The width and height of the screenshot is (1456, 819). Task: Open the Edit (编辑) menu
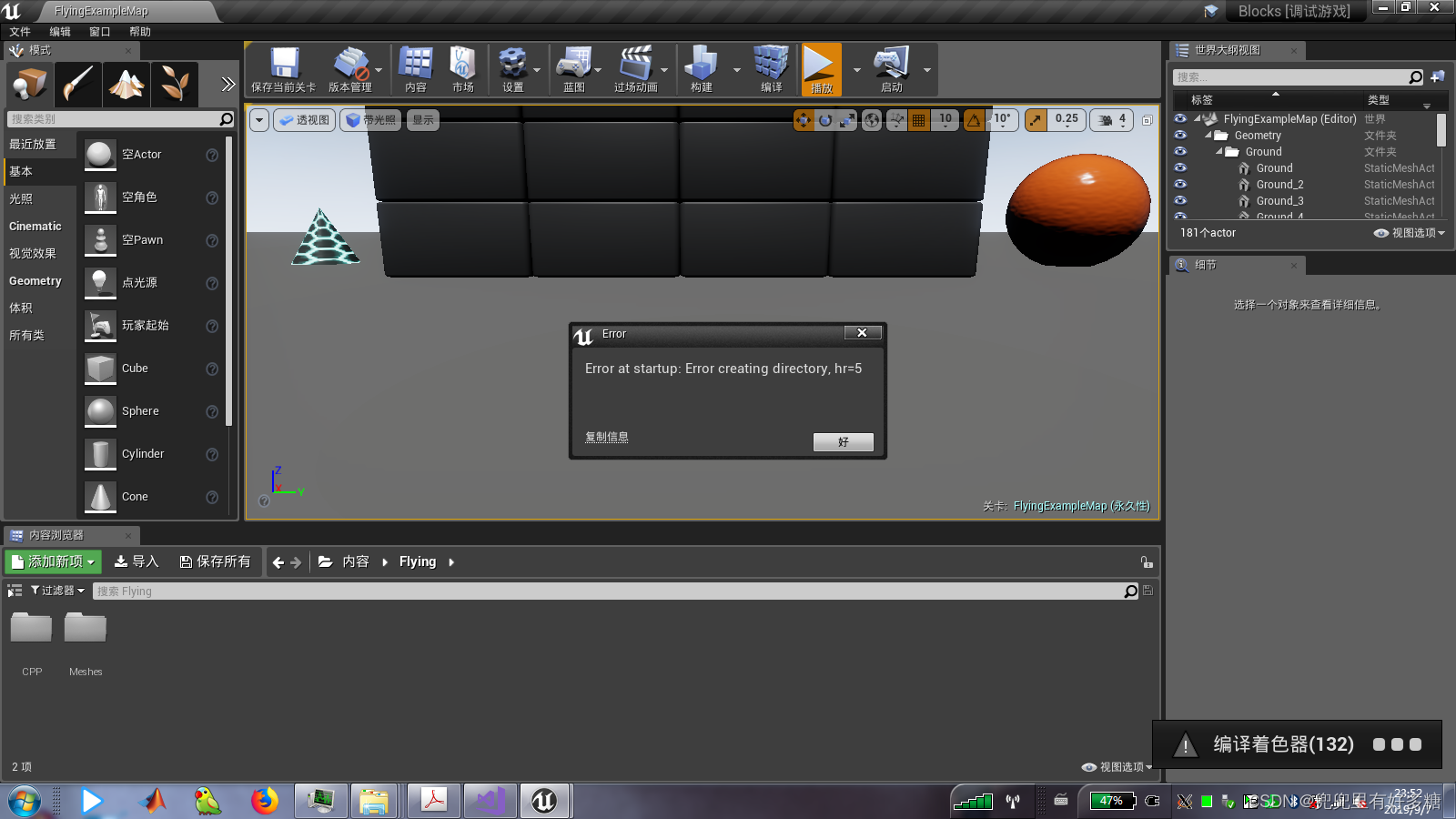click(x=60, y=32)
